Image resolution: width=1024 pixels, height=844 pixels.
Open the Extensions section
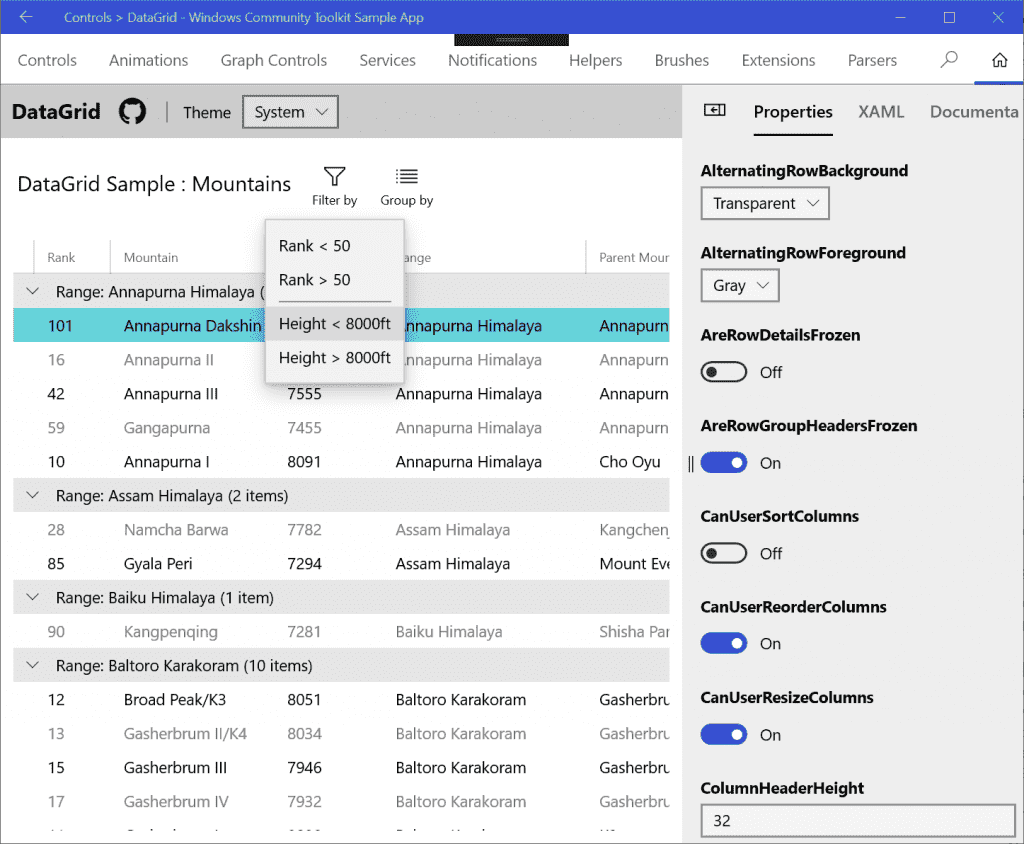pyautogui.click(x=778, y=60)
